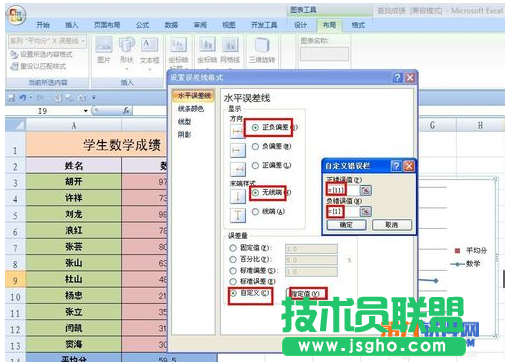Click cell containing 杜山
This screenshot has height=362, width=509.
coord(74,279)
